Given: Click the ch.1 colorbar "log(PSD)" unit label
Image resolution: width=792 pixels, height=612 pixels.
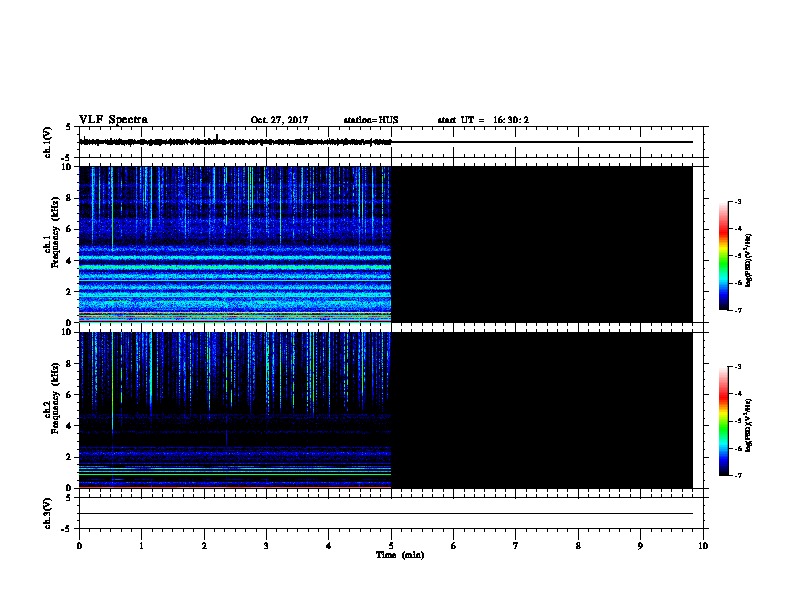Looking at the screenshot, I should click(x=748, y=260).
